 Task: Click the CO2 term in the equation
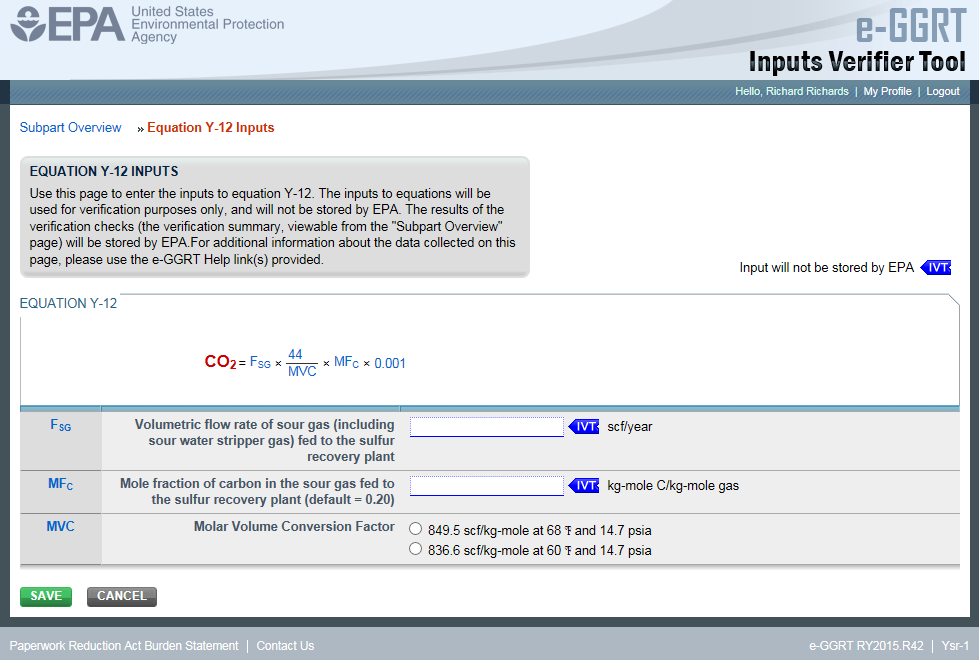[220, 362]
